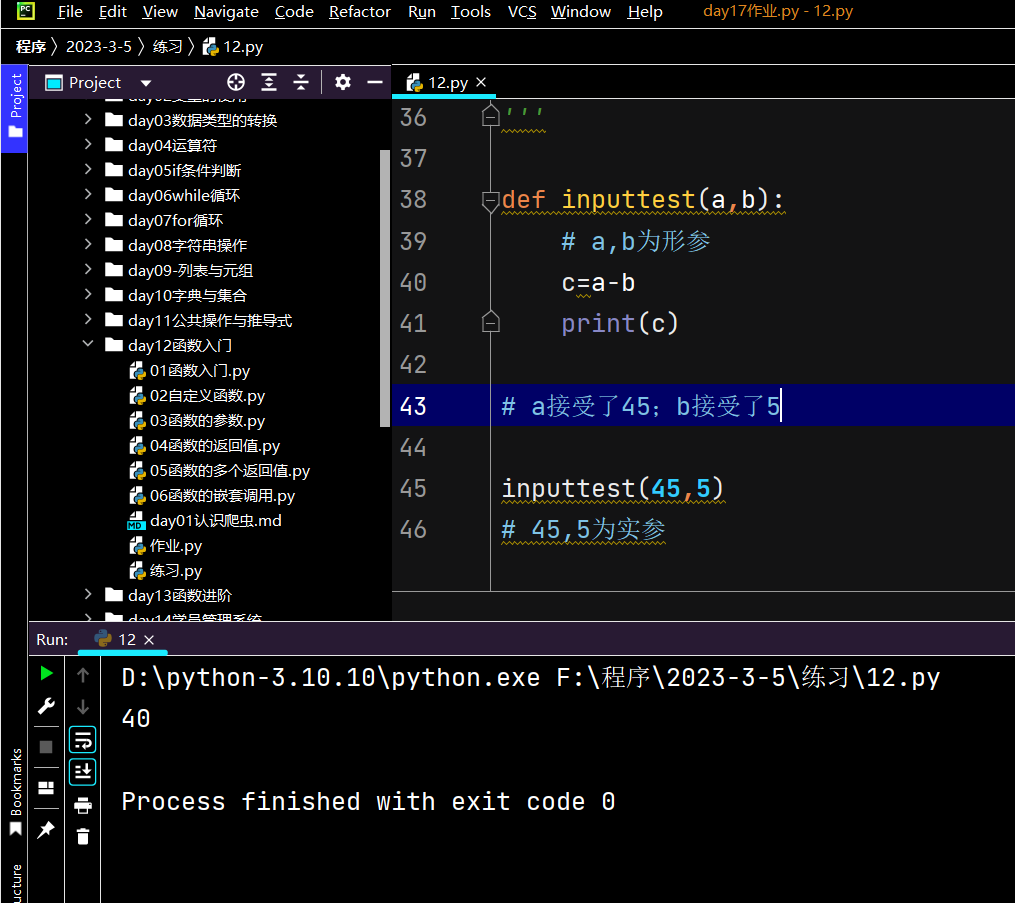Expand the day13函数进阶 folder
The height and width of the screenshot is (903, 1015).
[x=88, y=594]
